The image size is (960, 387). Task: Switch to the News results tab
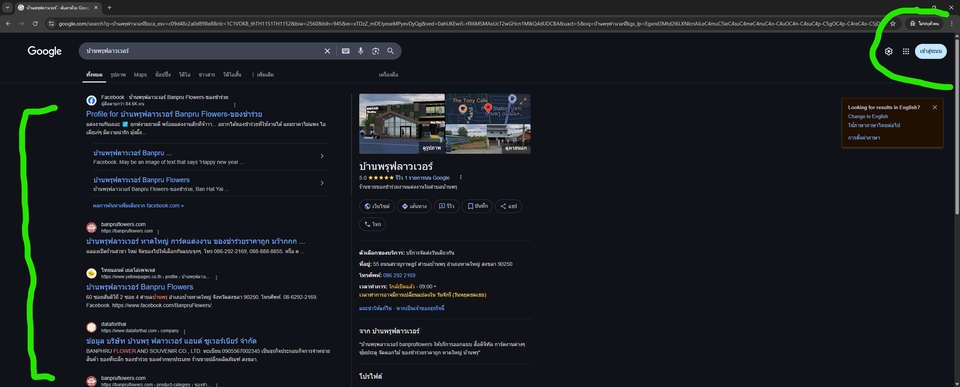pos(207,75)
